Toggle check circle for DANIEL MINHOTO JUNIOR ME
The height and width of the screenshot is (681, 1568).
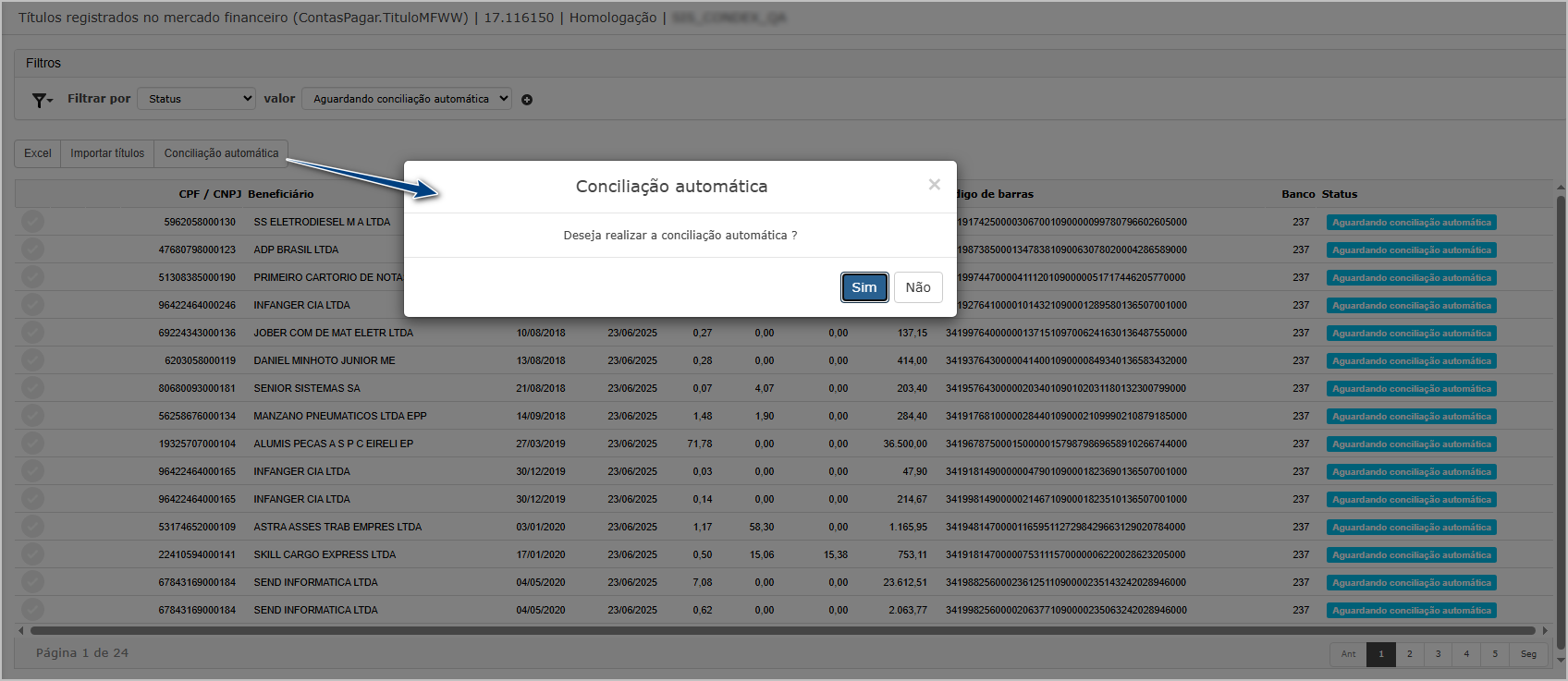(x=32, y=360)
